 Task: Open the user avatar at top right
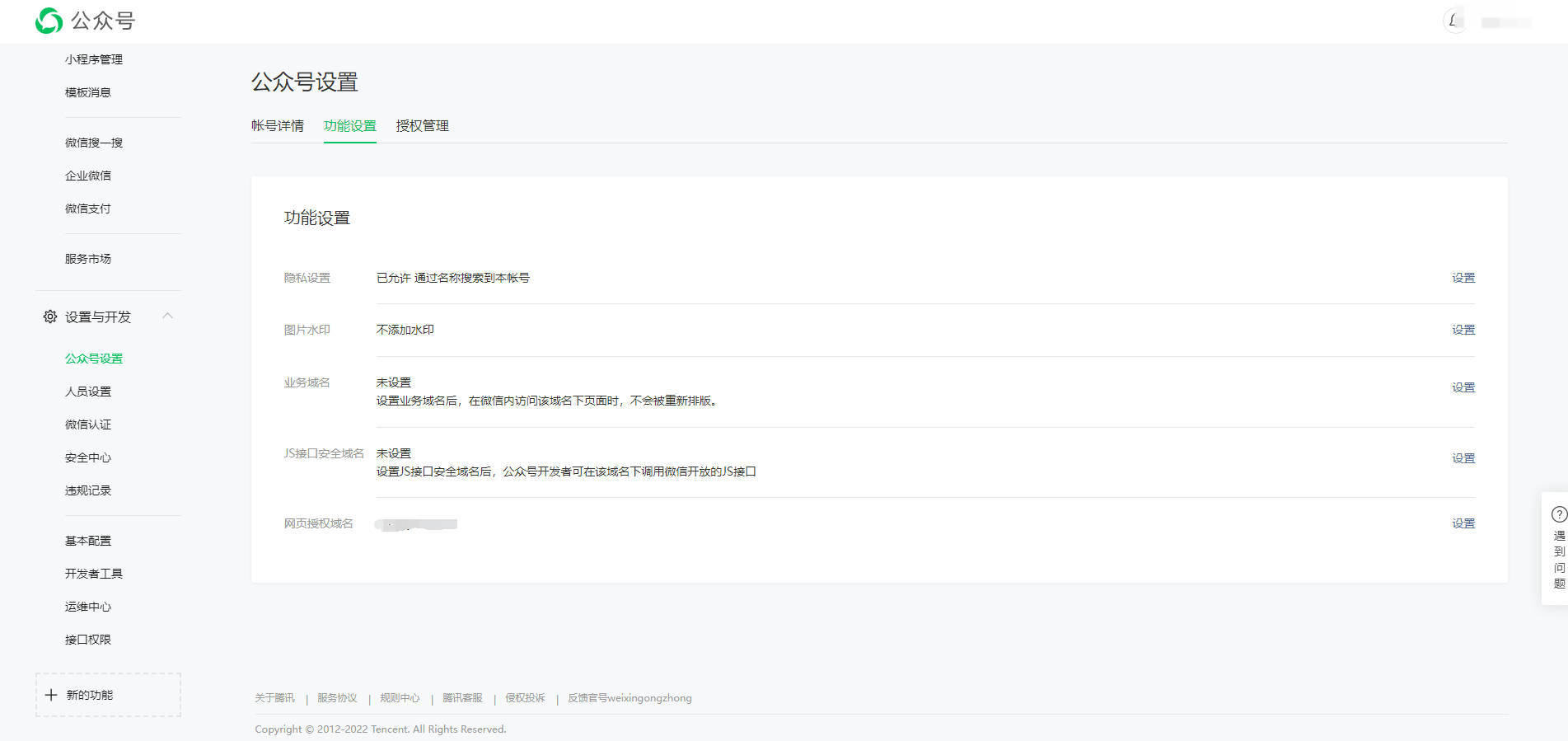coord(1454,21)
